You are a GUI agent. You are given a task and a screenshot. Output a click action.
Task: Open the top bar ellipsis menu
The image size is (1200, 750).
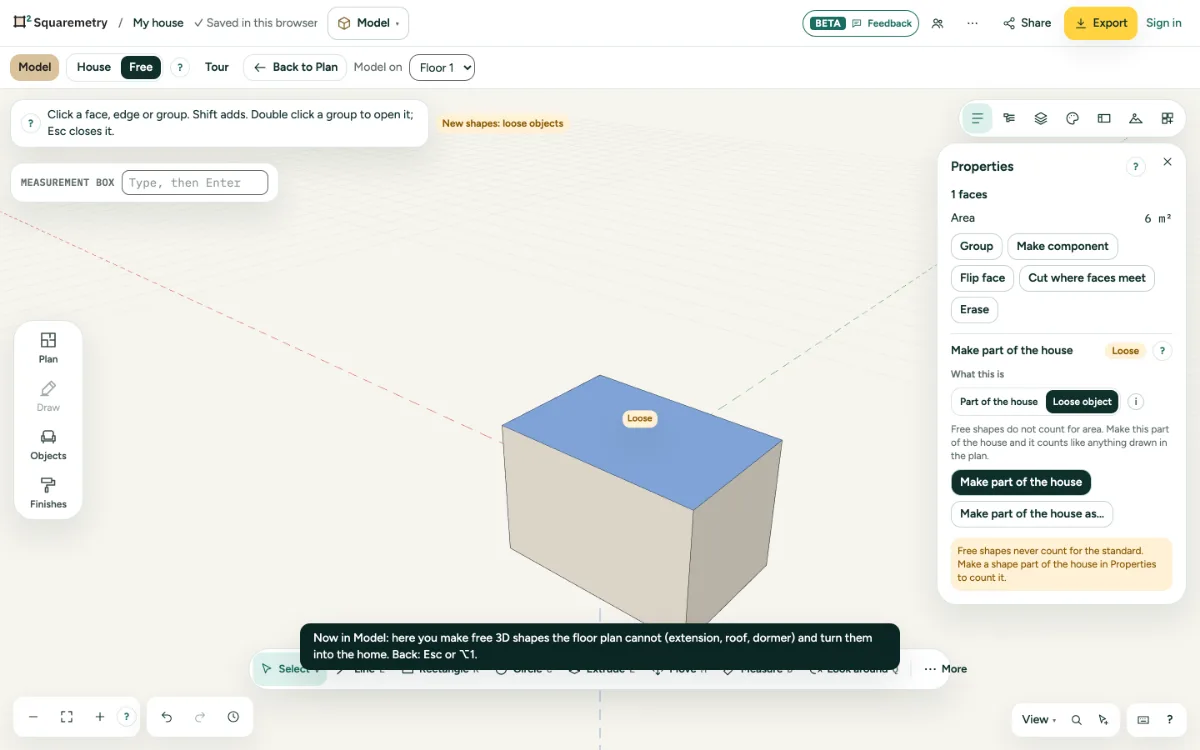pyautogui.click(x=972, y=23)
